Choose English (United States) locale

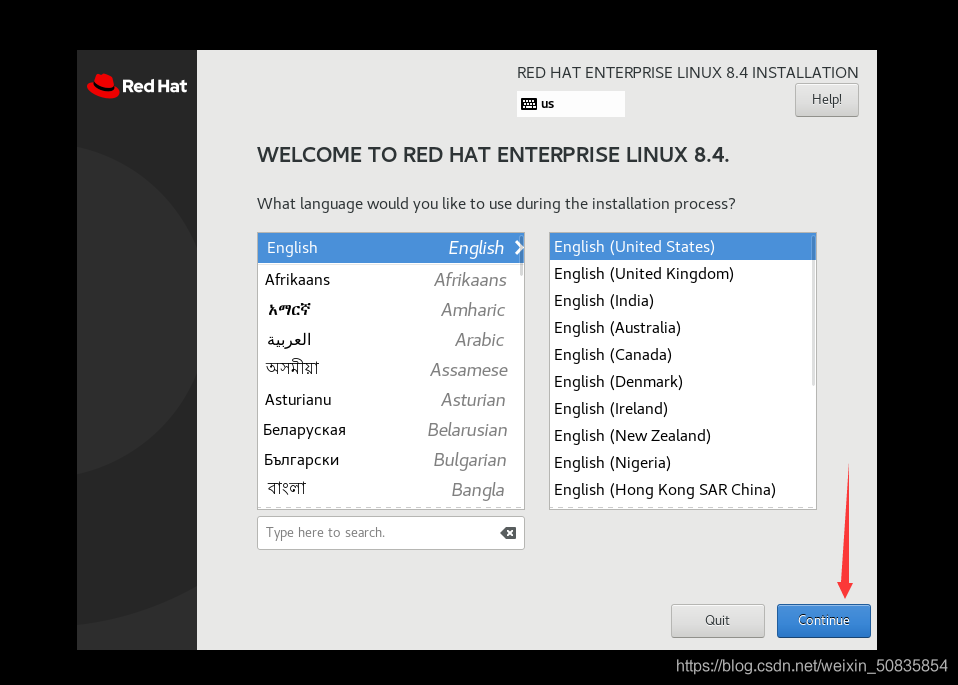[x=681, y=247]
